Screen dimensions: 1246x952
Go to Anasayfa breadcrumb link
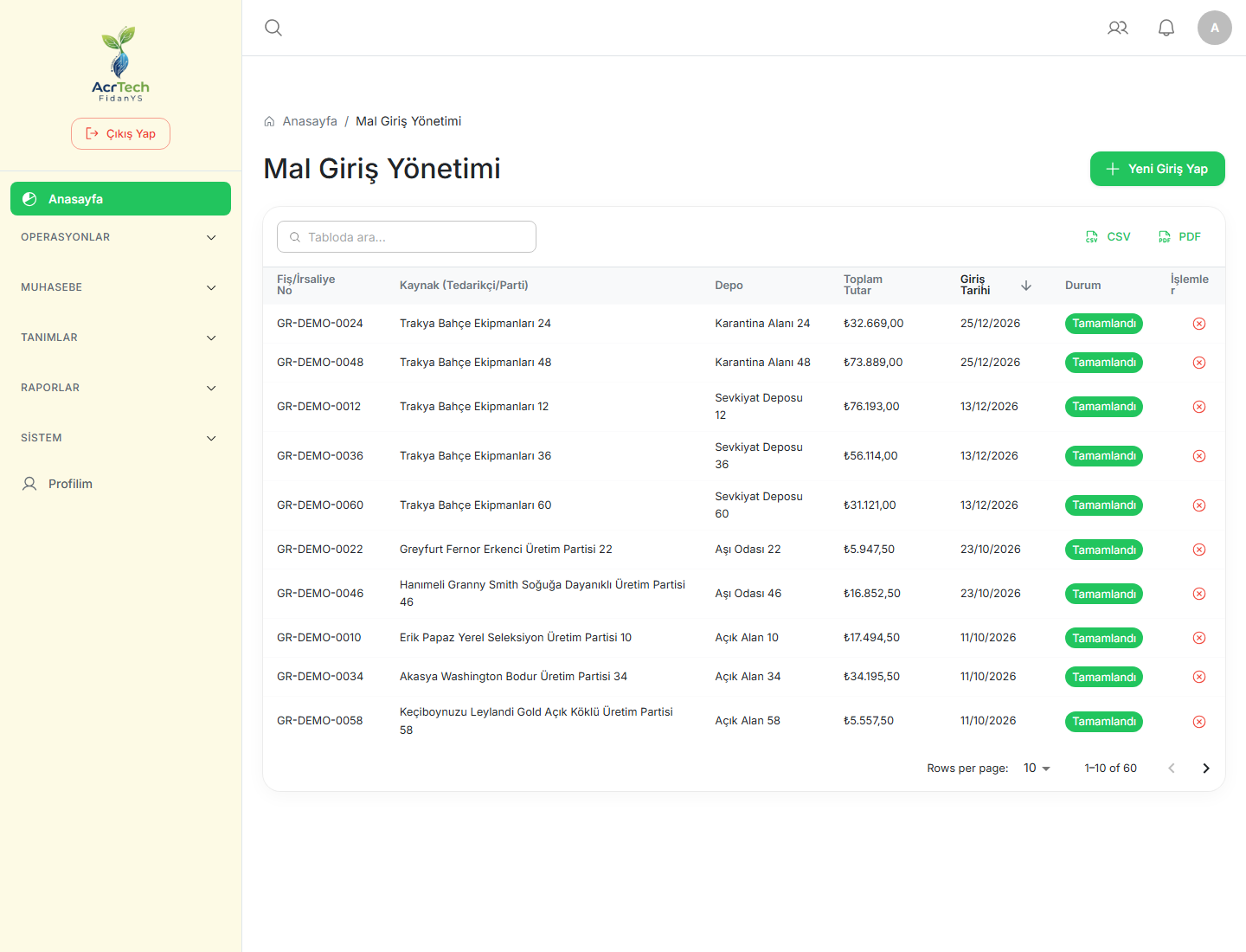click(x=310, y=121)
